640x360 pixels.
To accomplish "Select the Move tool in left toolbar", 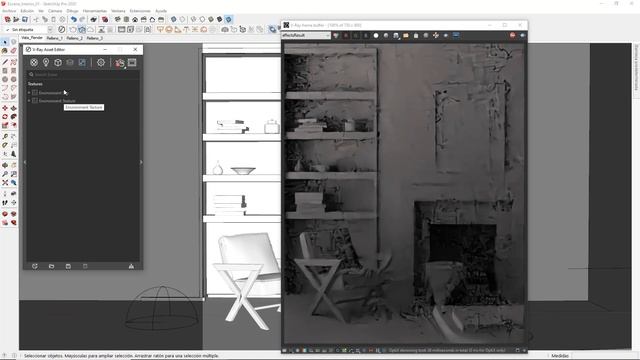I will 4,108.
